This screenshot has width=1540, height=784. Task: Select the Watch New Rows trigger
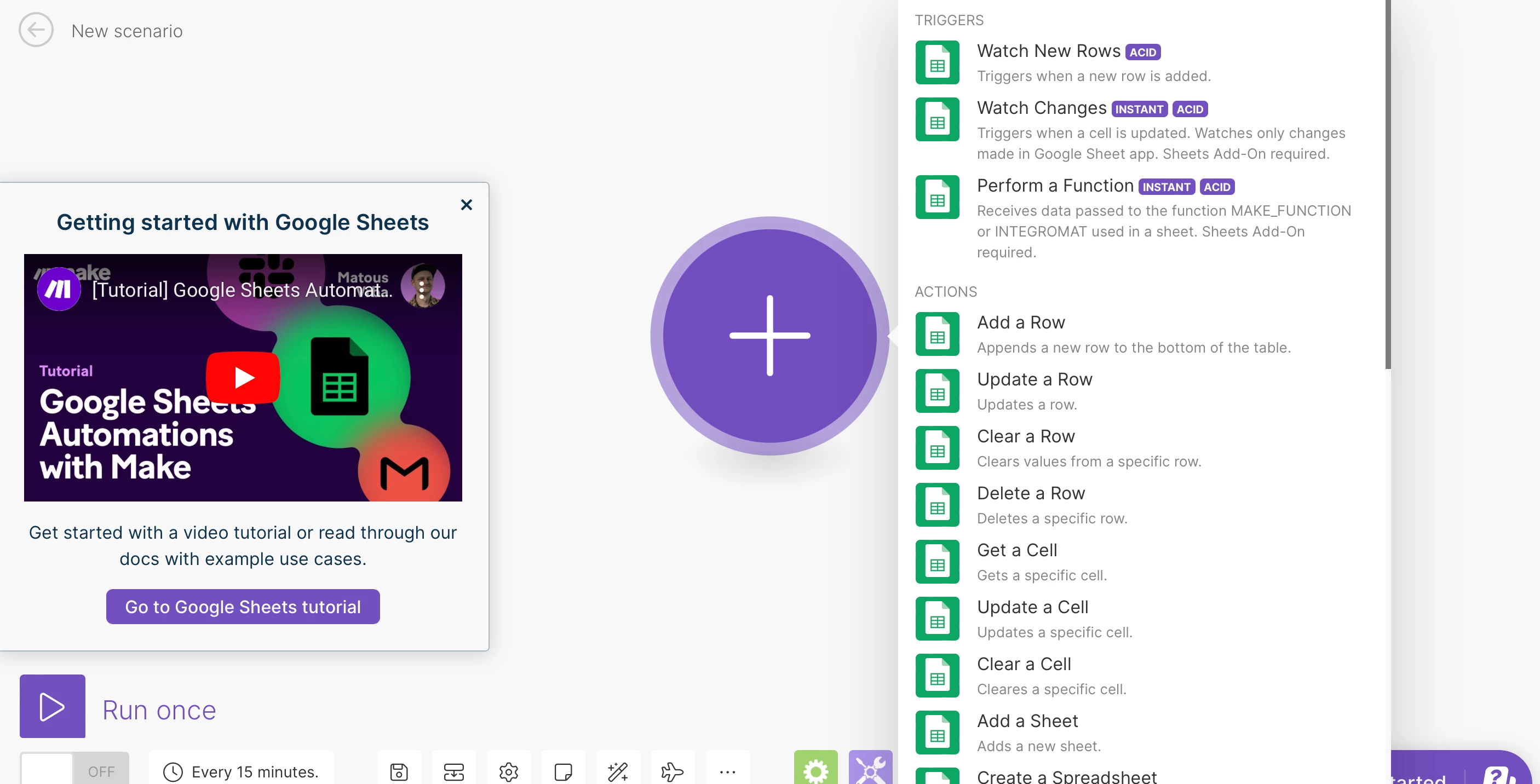pos(1048,51)
